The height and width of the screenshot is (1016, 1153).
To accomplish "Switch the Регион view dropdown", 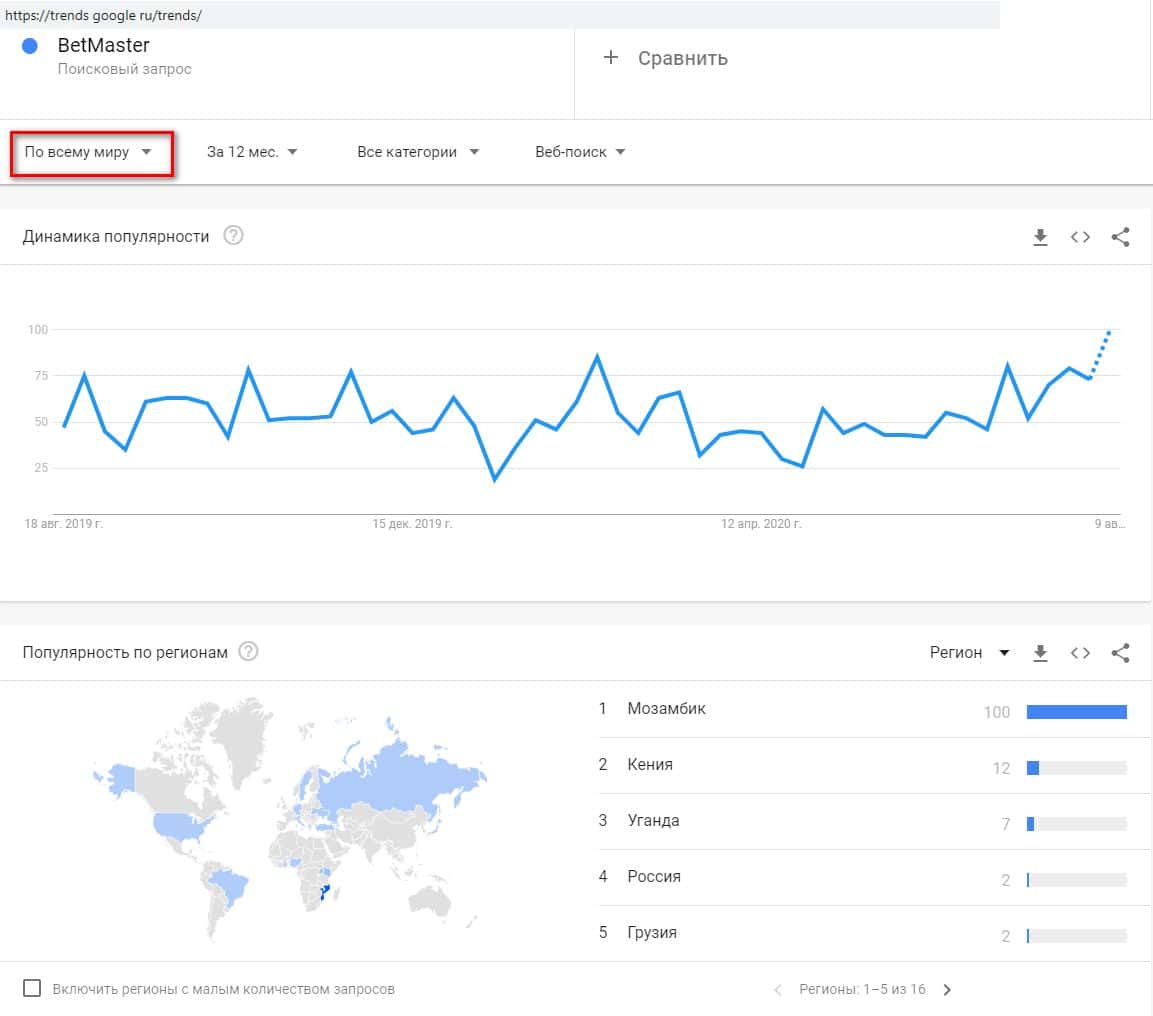I will tap(969, 653).
